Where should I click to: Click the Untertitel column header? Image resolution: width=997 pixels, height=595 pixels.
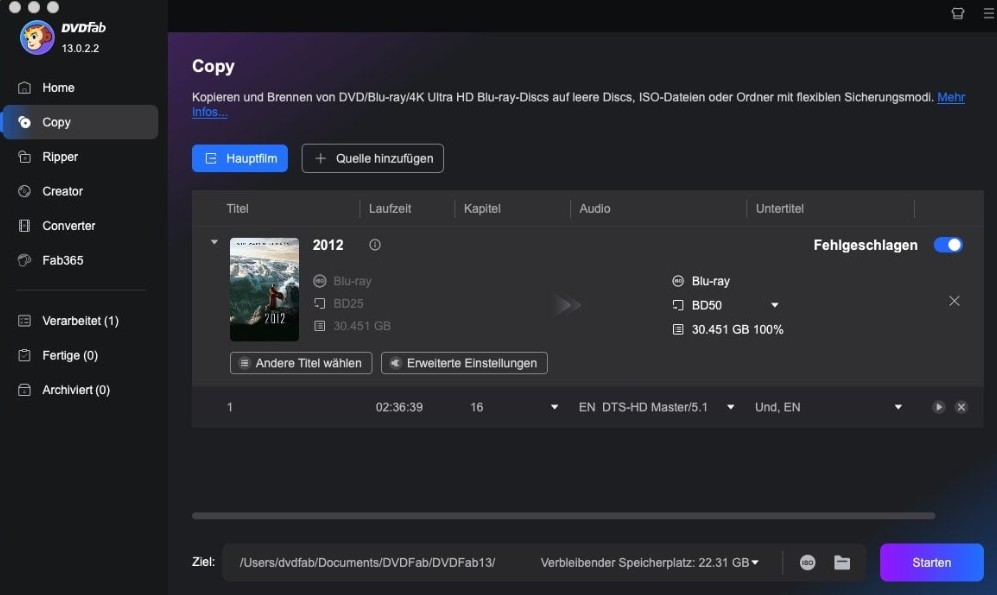coord(780,209)
